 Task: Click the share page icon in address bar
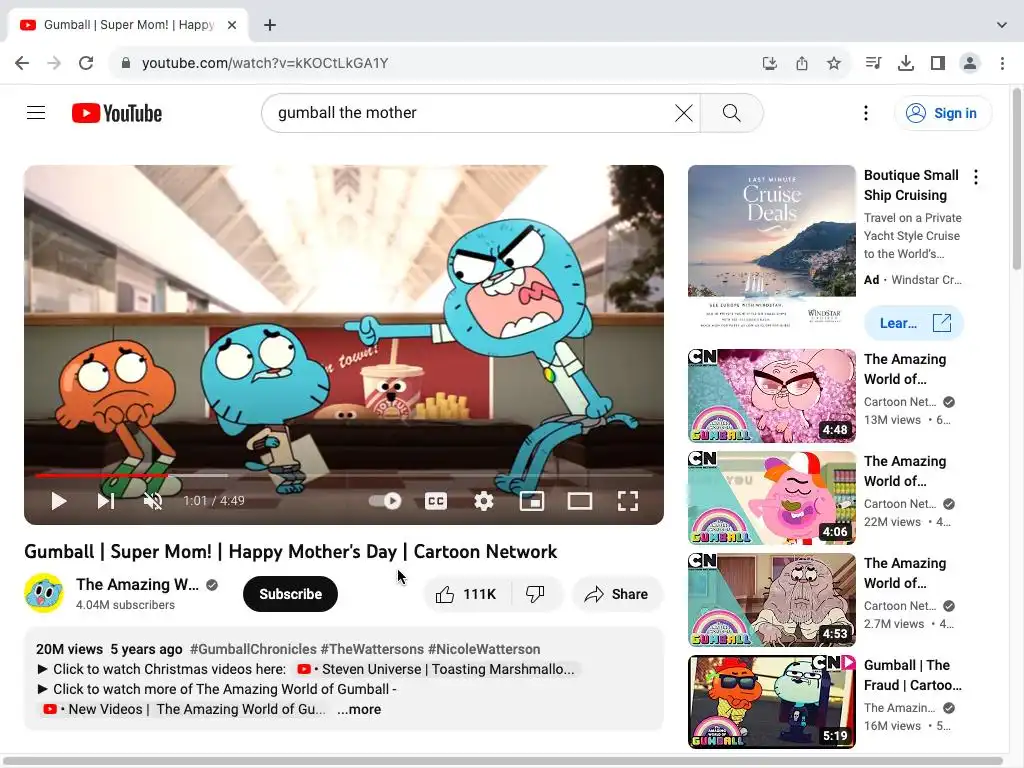pos(802,63)
